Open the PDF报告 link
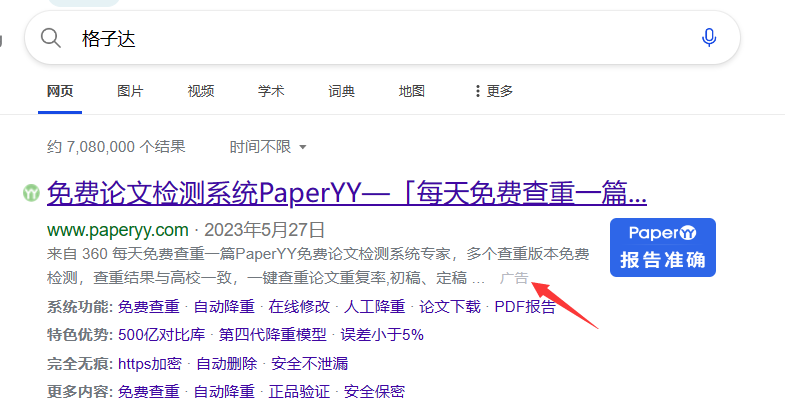The height and width of the screenshot is (419, 785). click(x=525, y=306)
